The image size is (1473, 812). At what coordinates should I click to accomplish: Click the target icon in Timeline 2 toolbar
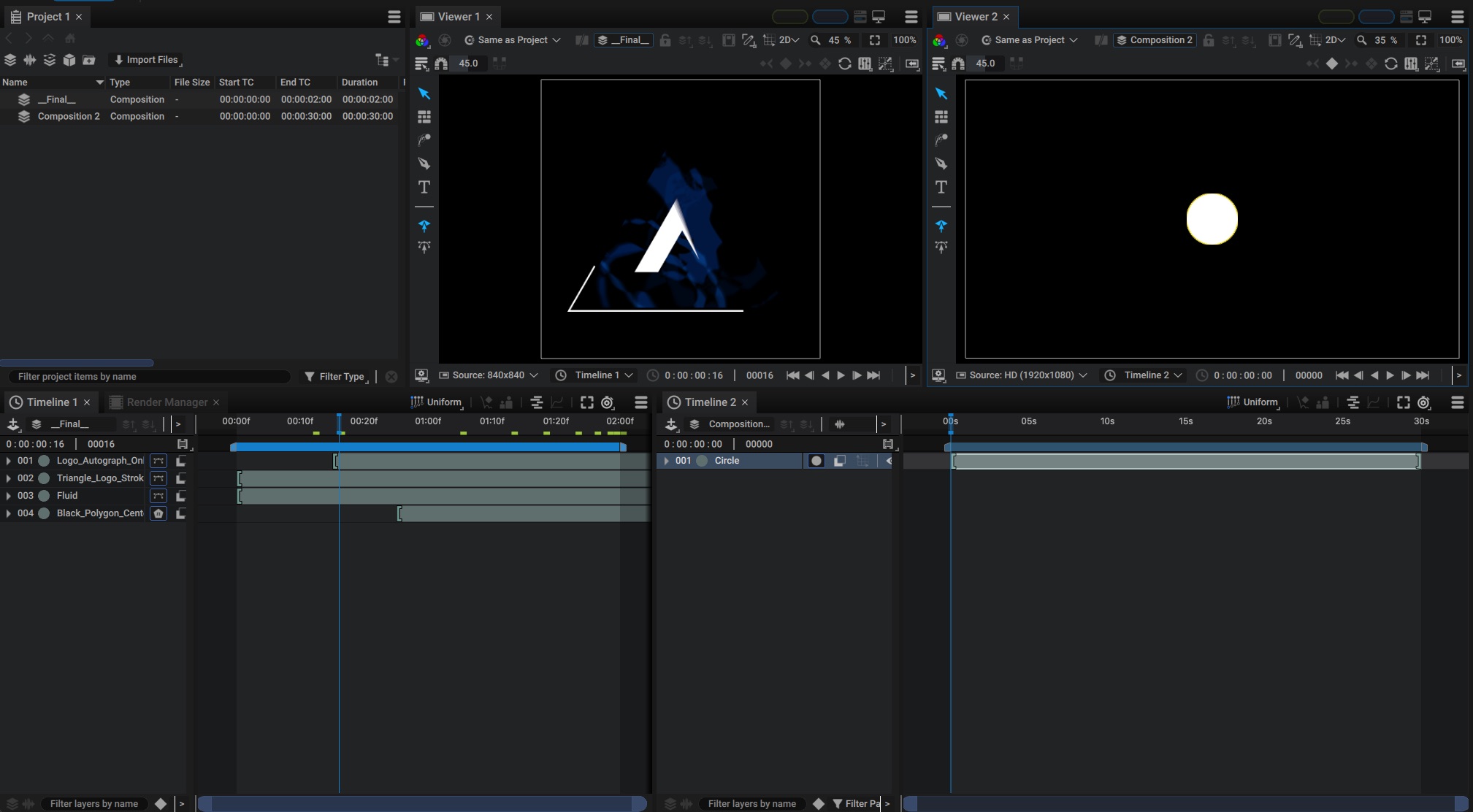[1424, 402]
